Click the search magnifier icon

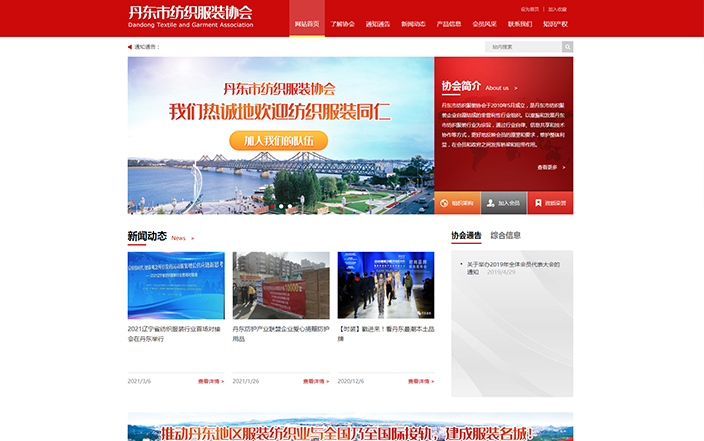(567, 46)
